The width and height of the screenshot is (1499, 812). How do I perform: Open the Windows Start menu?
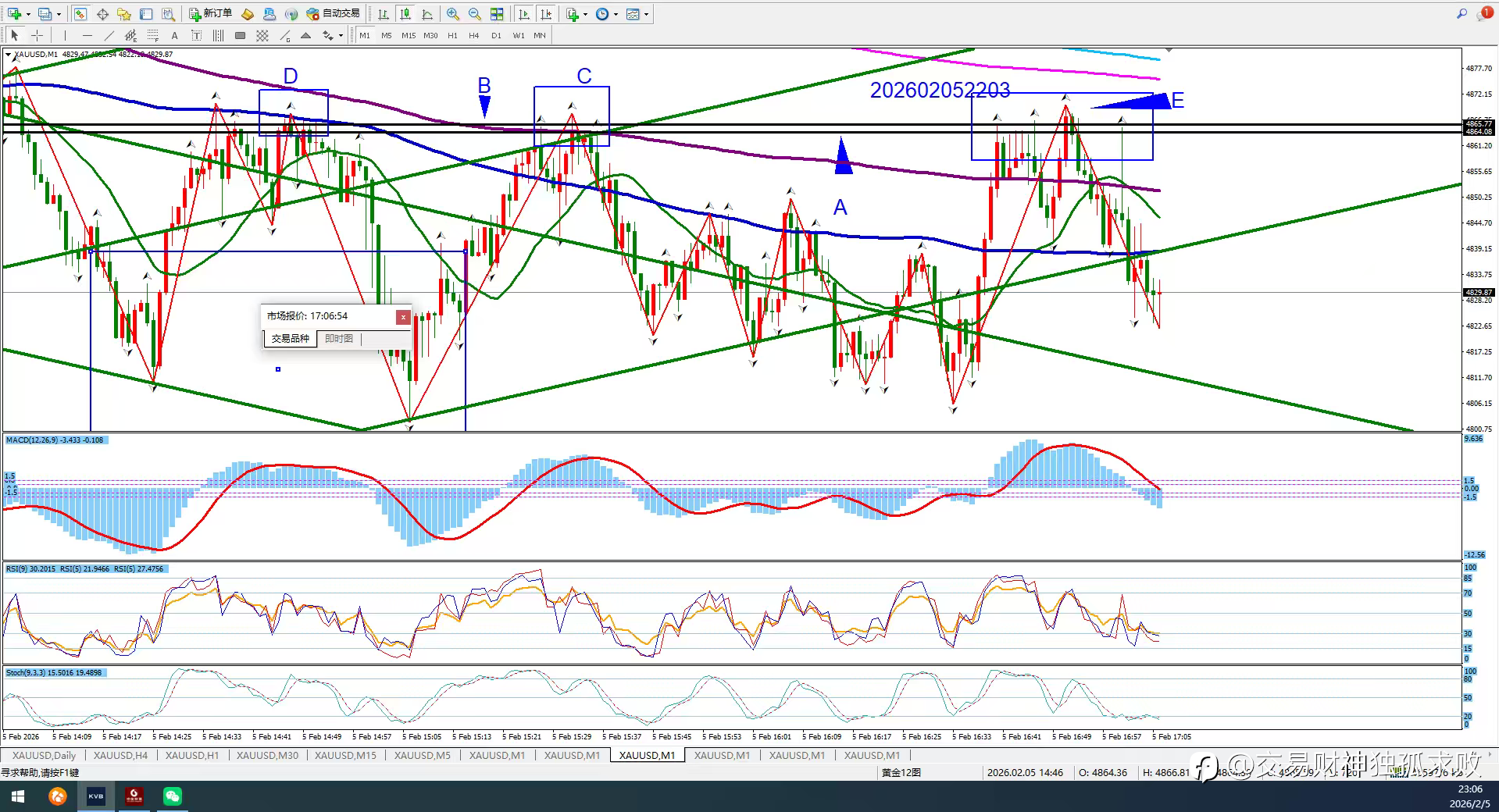pos(18,796)
